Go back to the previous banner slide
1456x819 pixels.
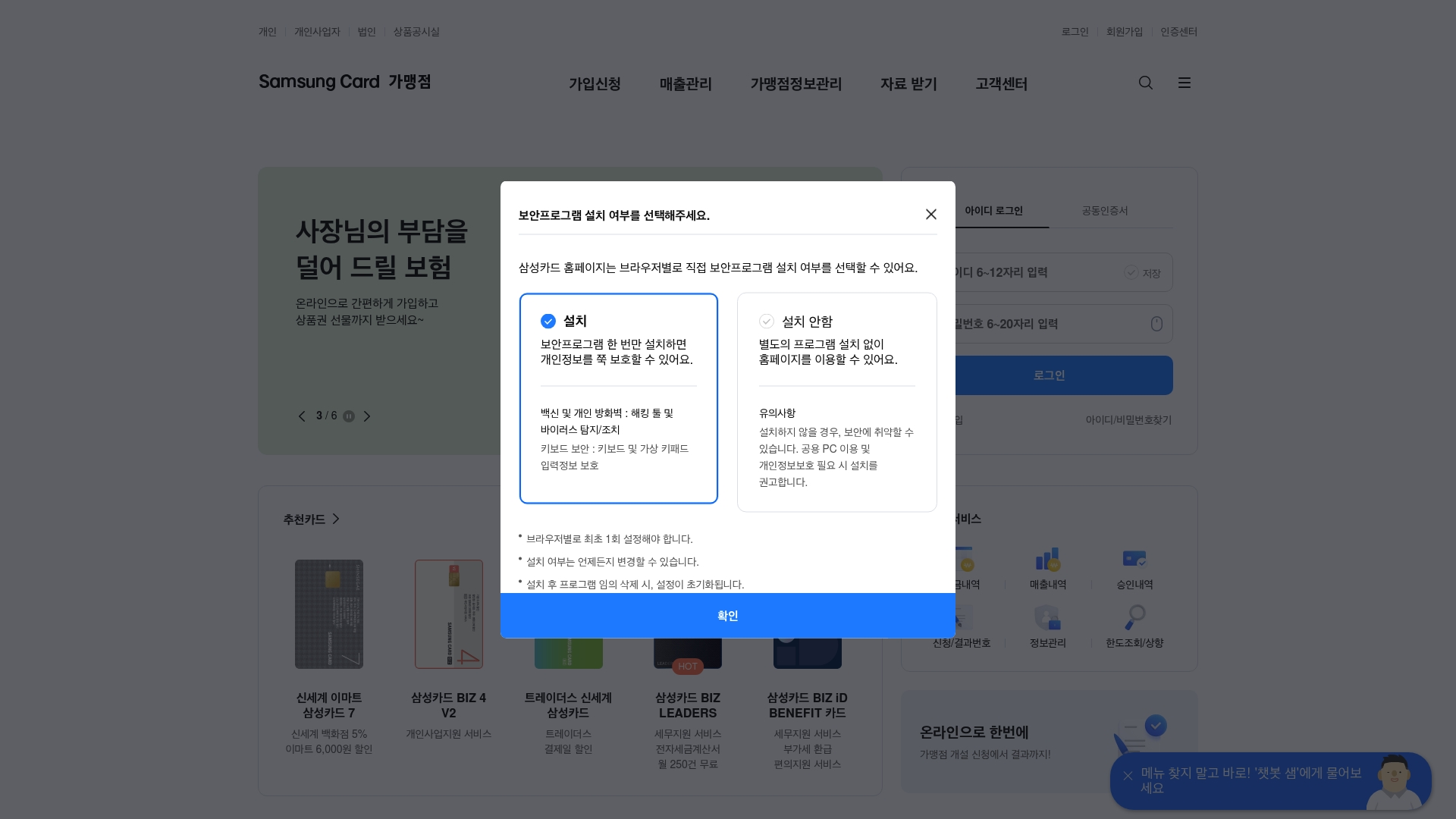[302, 416]
